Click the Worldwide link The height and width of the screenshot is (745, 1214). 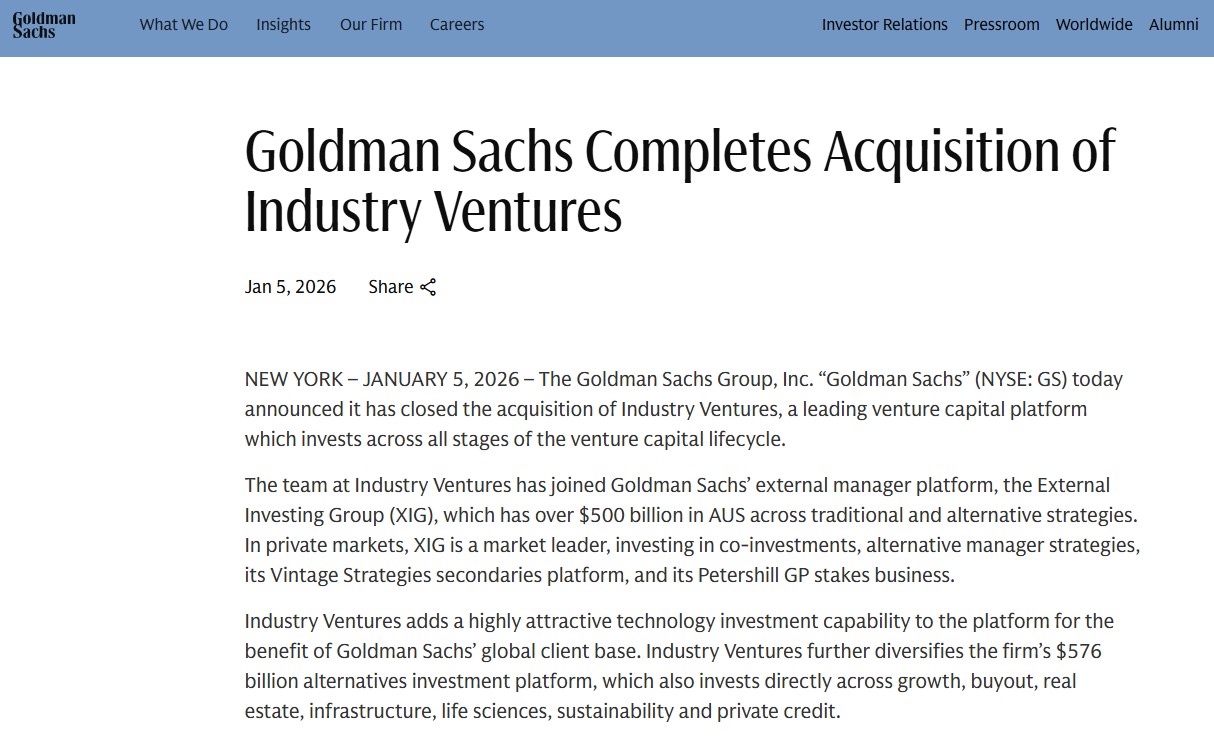pos(1094,25)
